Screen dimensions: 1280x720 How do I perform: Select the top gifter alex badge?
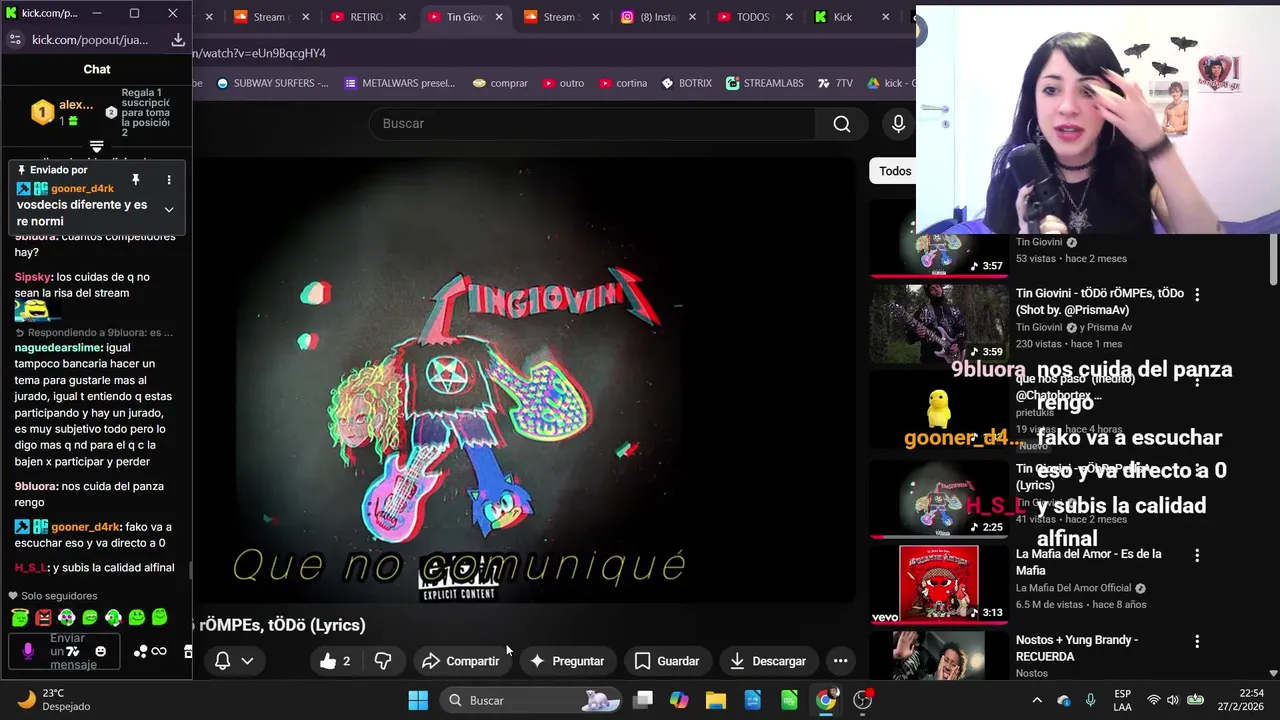42,112
